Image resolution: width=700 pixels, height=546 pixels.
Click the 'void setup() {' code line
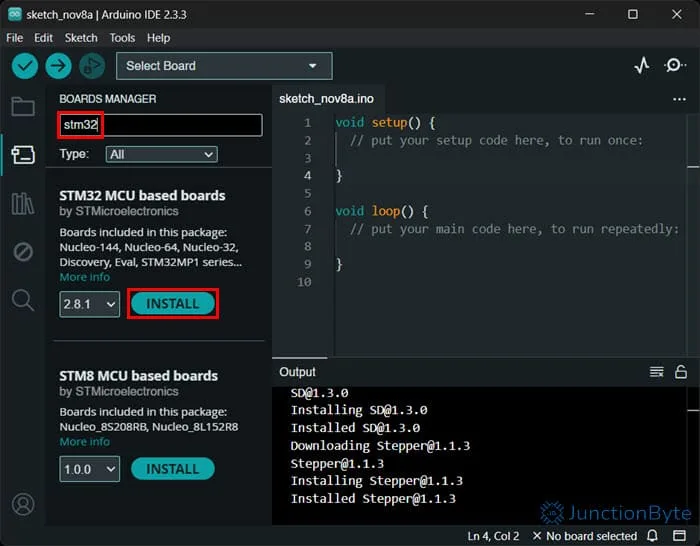tap(385, 122)
